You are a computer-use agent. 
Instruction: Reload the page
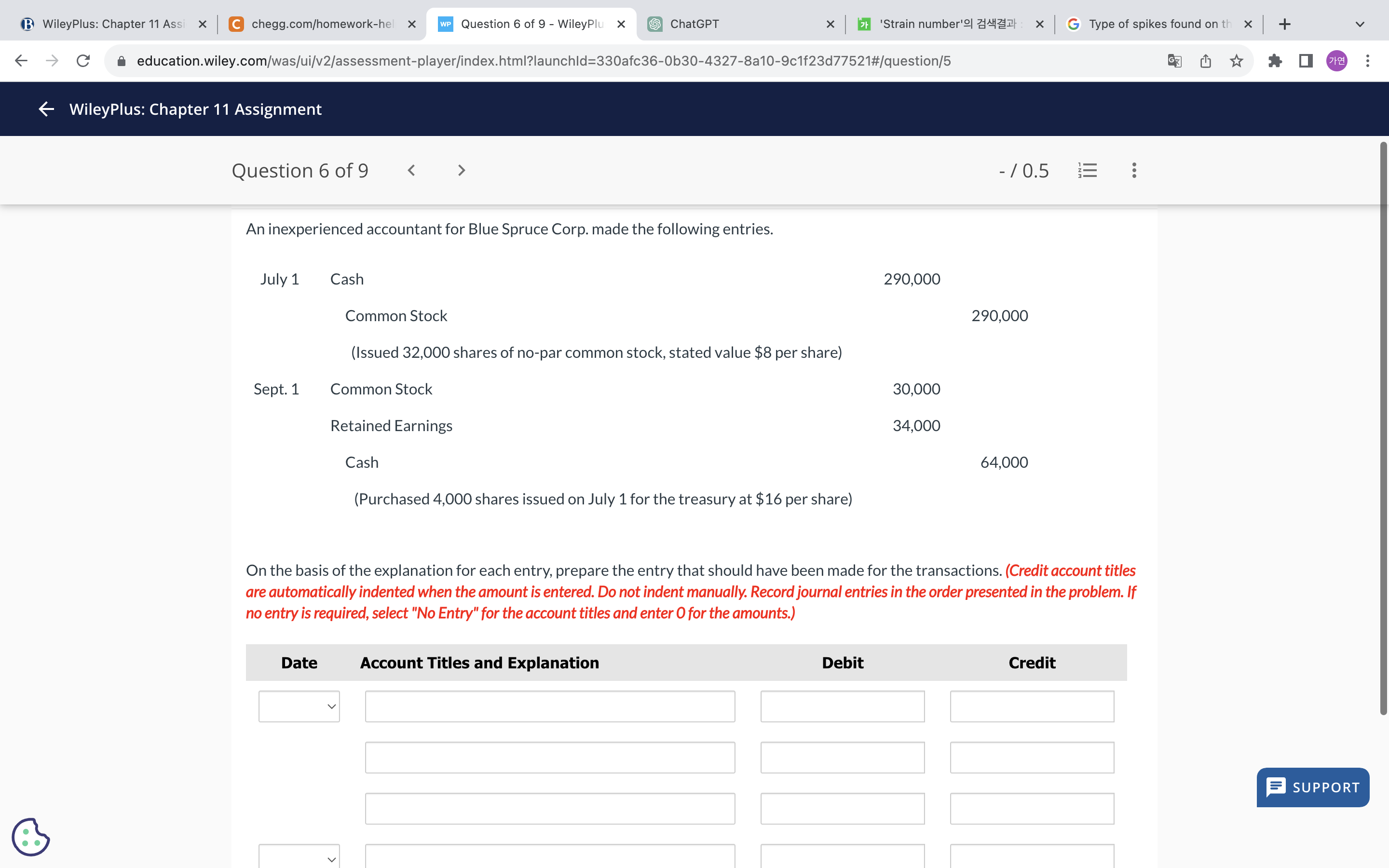click(83, 61)
